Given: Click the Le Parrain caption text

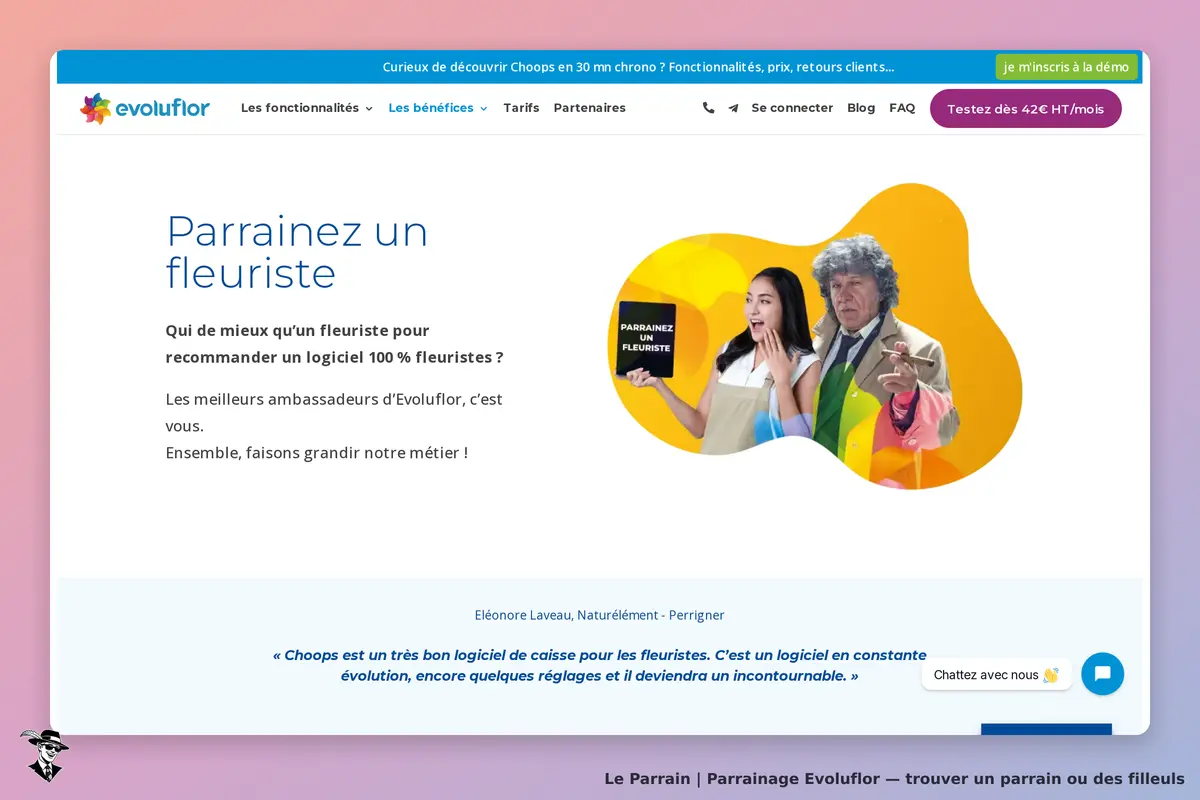Looking at the screenshot, I should (894, 778).
